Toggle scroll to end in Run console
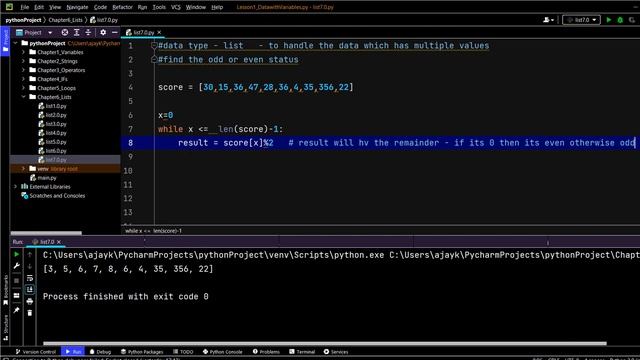Viewport: 640px width, 360px height. (x=30, y=289)
